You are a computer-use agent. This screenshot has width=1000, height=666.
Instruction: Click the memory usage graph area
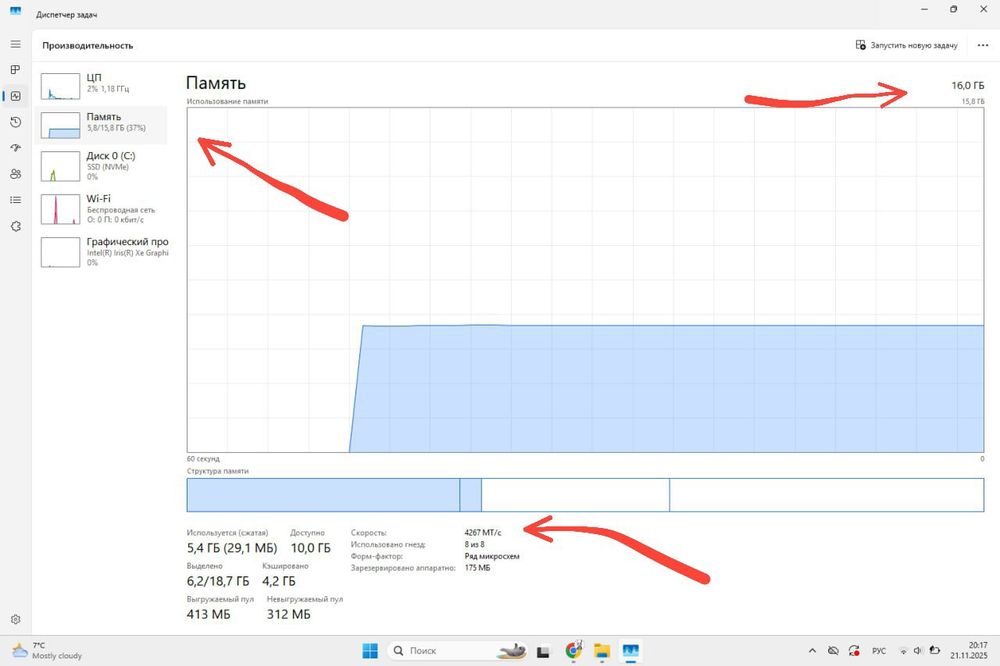pyautogui.click(x=585, y=279)
